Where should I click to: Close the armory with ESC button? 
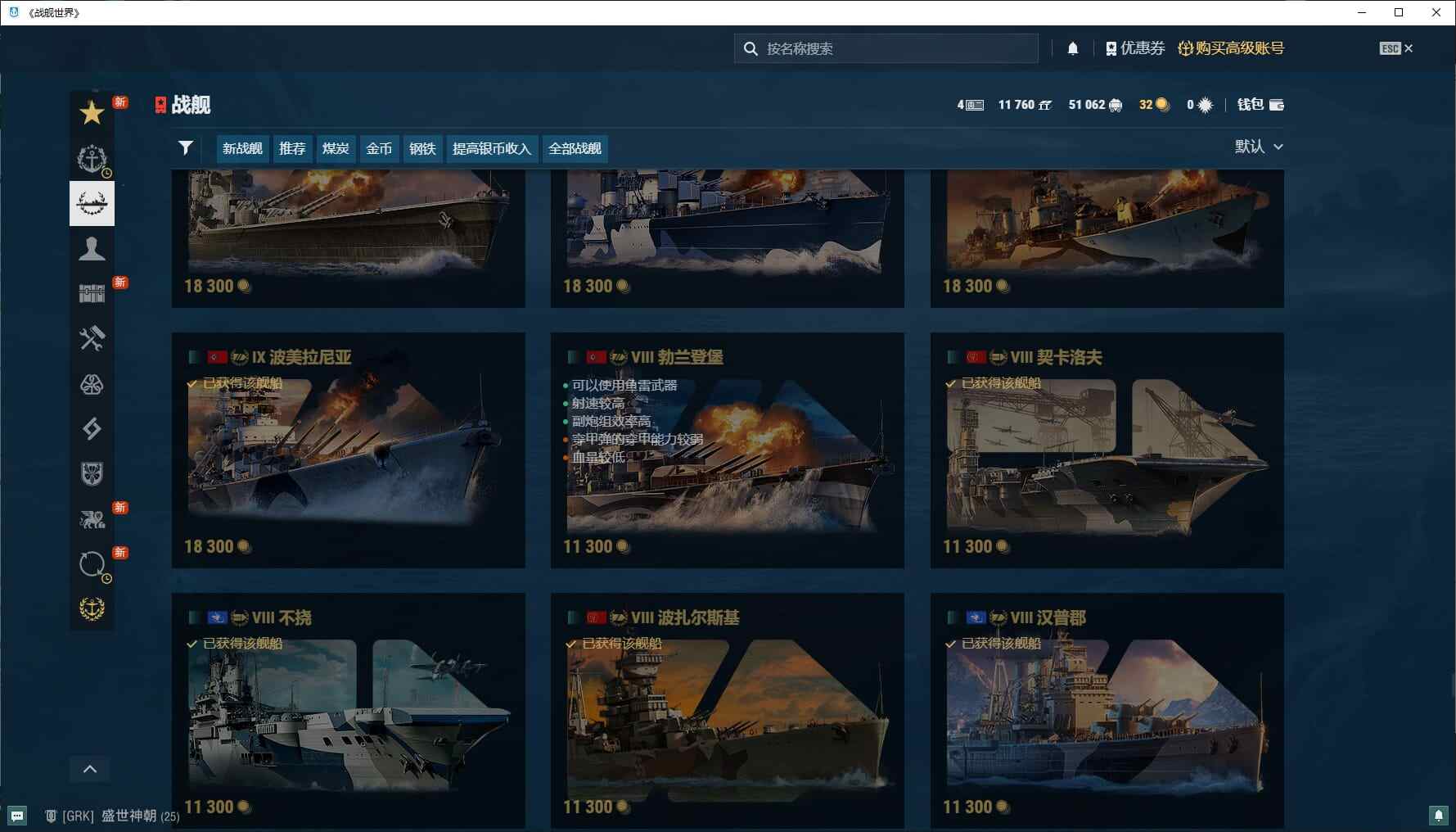click(1396, 48)
